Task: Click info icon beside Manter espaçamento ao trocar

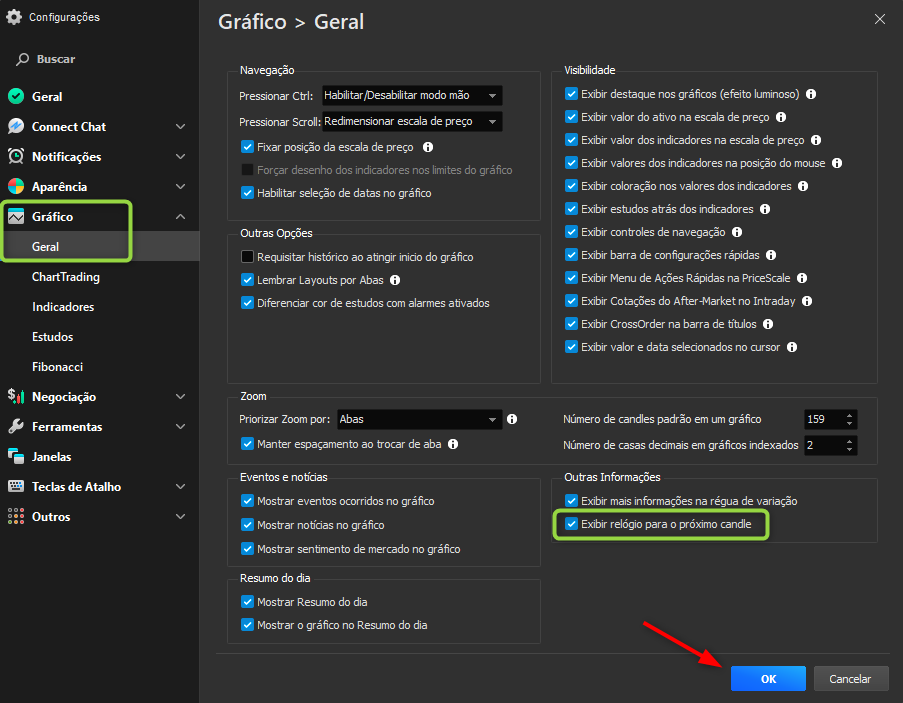Action: click(x=453, y=444)
